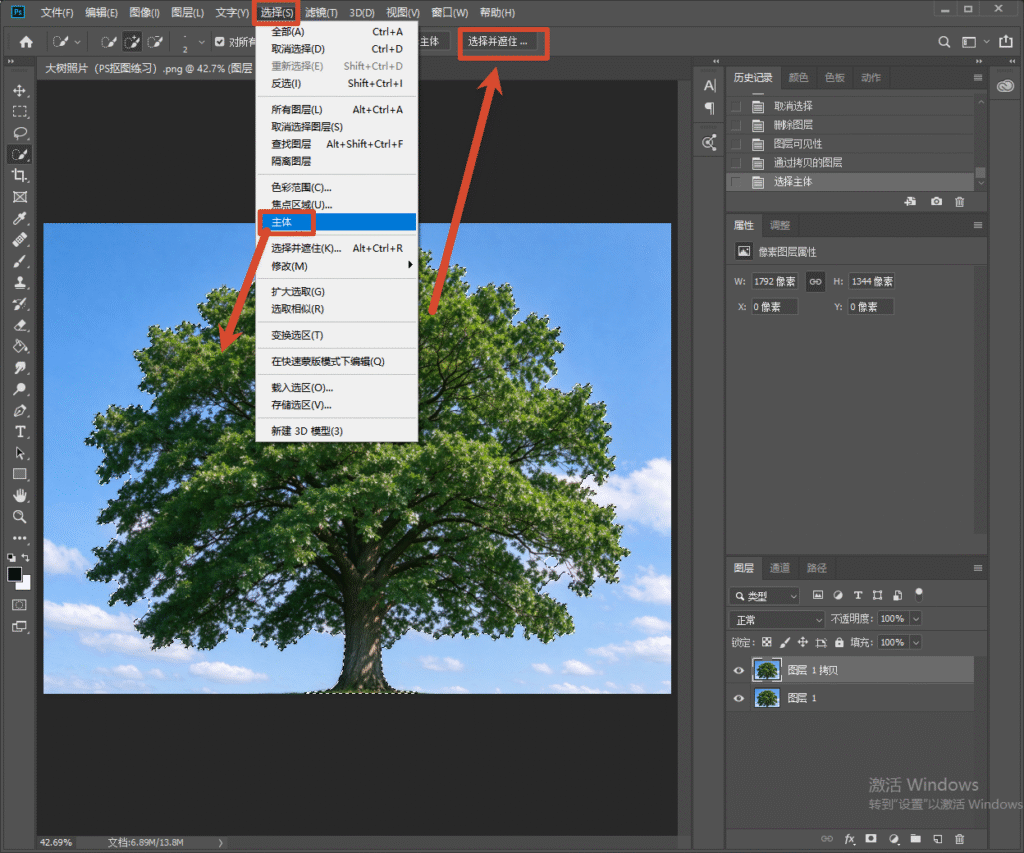The image size is (1024, 853).
Task: Switch to the 路径 tab
Action: pos(816,568)
